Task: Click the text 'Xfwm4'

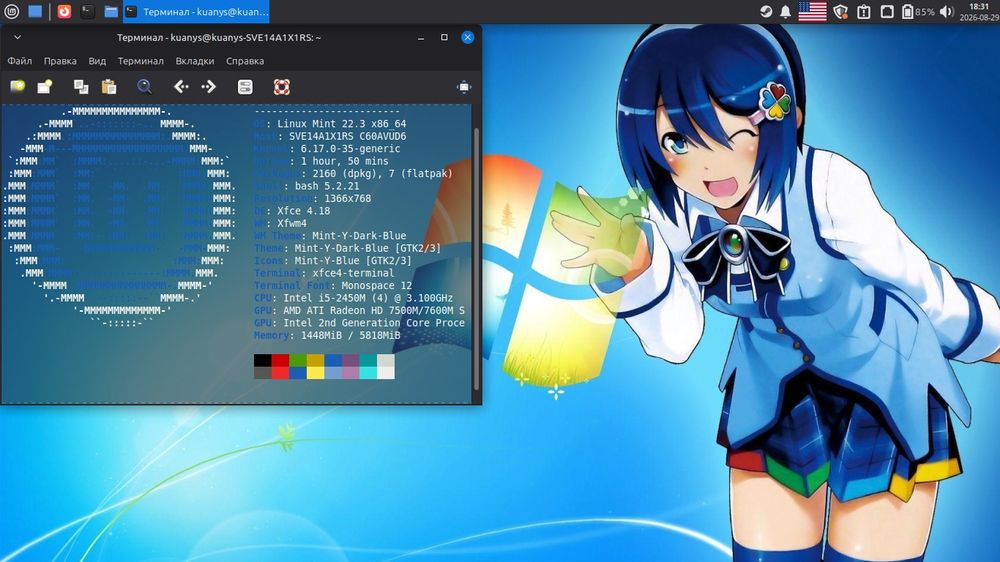Action: [x=291, y=223]
